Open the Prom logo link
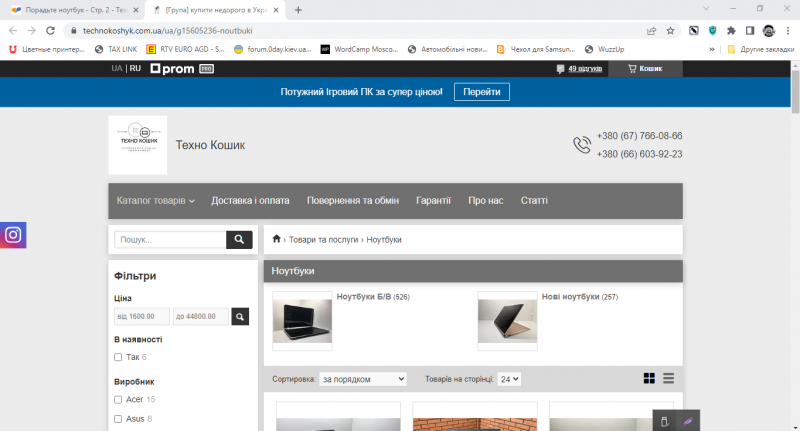This screenshot has width=800, height=431. 182,68
